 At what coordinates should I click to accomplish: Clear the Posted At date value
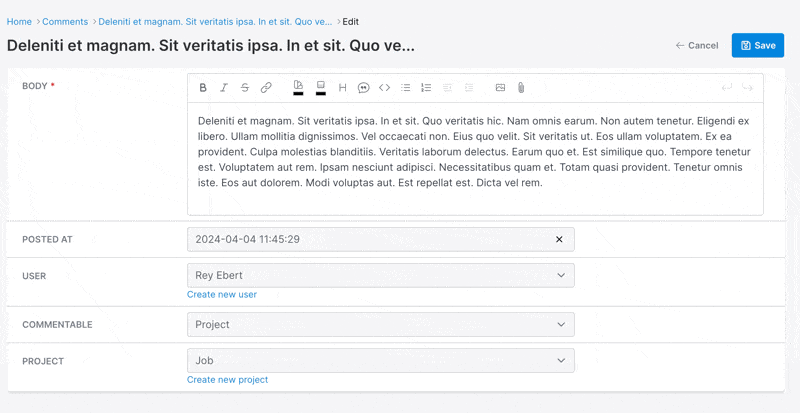tap(559, 239)
